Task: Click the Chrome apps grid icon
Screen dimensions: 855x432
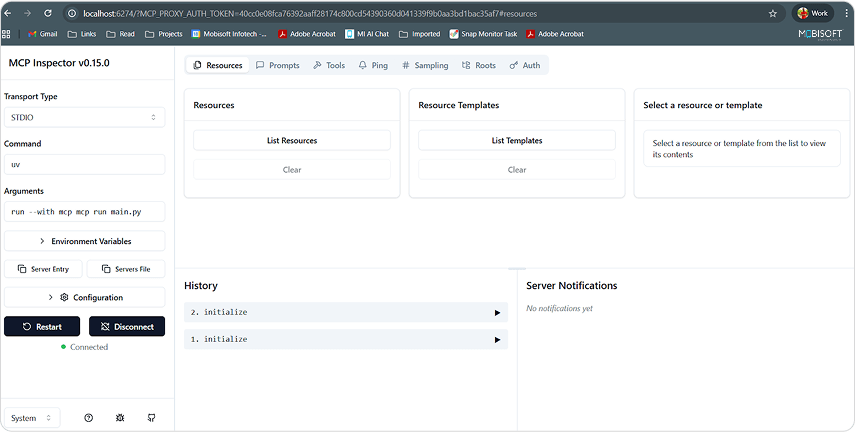Action: pyautogui.click(x=7, y=33)
